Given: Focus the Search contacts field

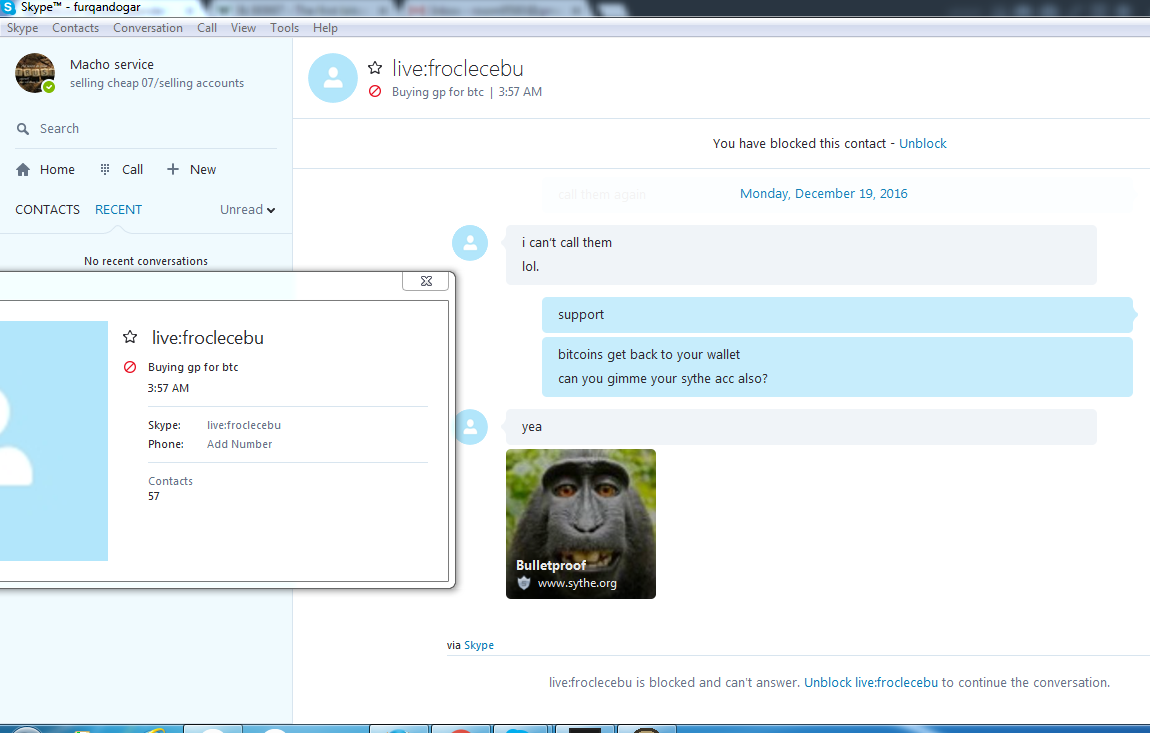Looking at the screenshot, I should [146, 128].
